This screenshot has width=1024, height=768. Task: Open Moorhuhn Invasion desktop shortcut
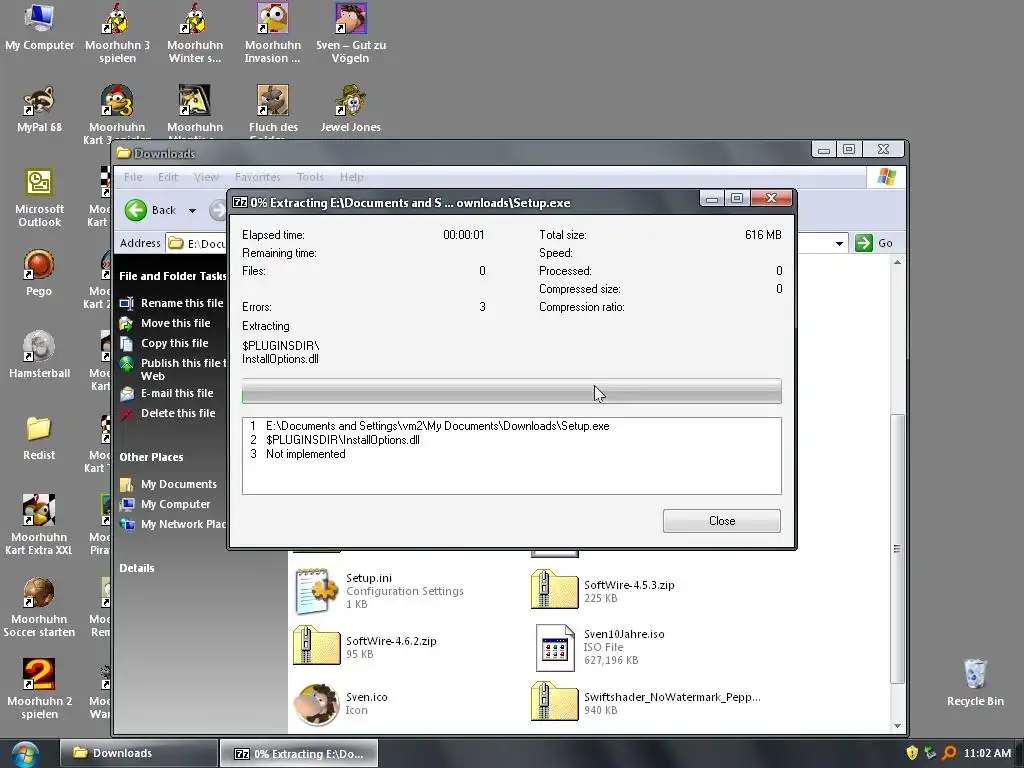pyautogui.click(x=273, y=33)
